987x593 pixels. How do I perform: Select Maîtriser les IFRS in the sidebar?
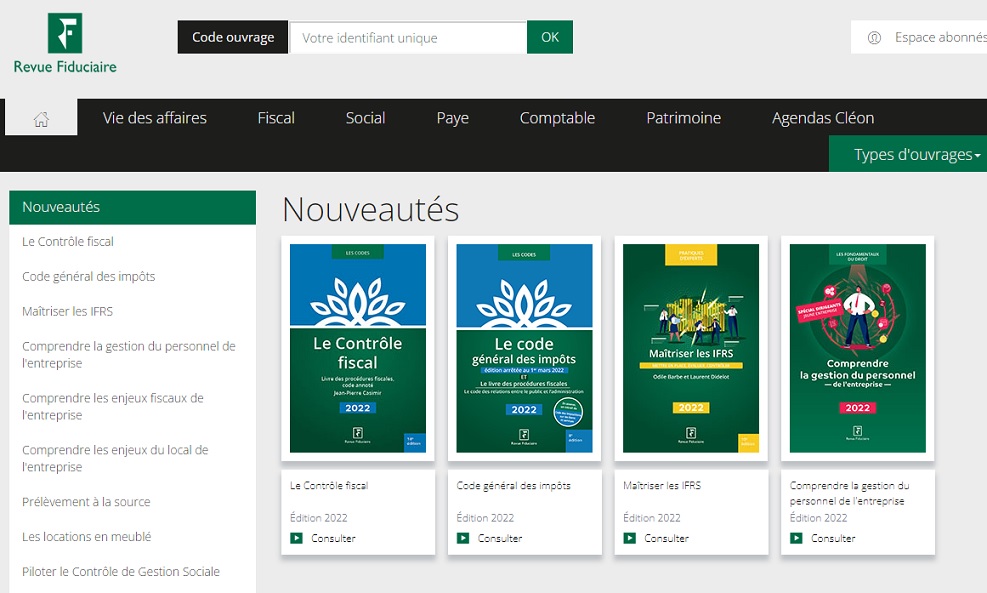pyautogui.click(x=67, y=311)
